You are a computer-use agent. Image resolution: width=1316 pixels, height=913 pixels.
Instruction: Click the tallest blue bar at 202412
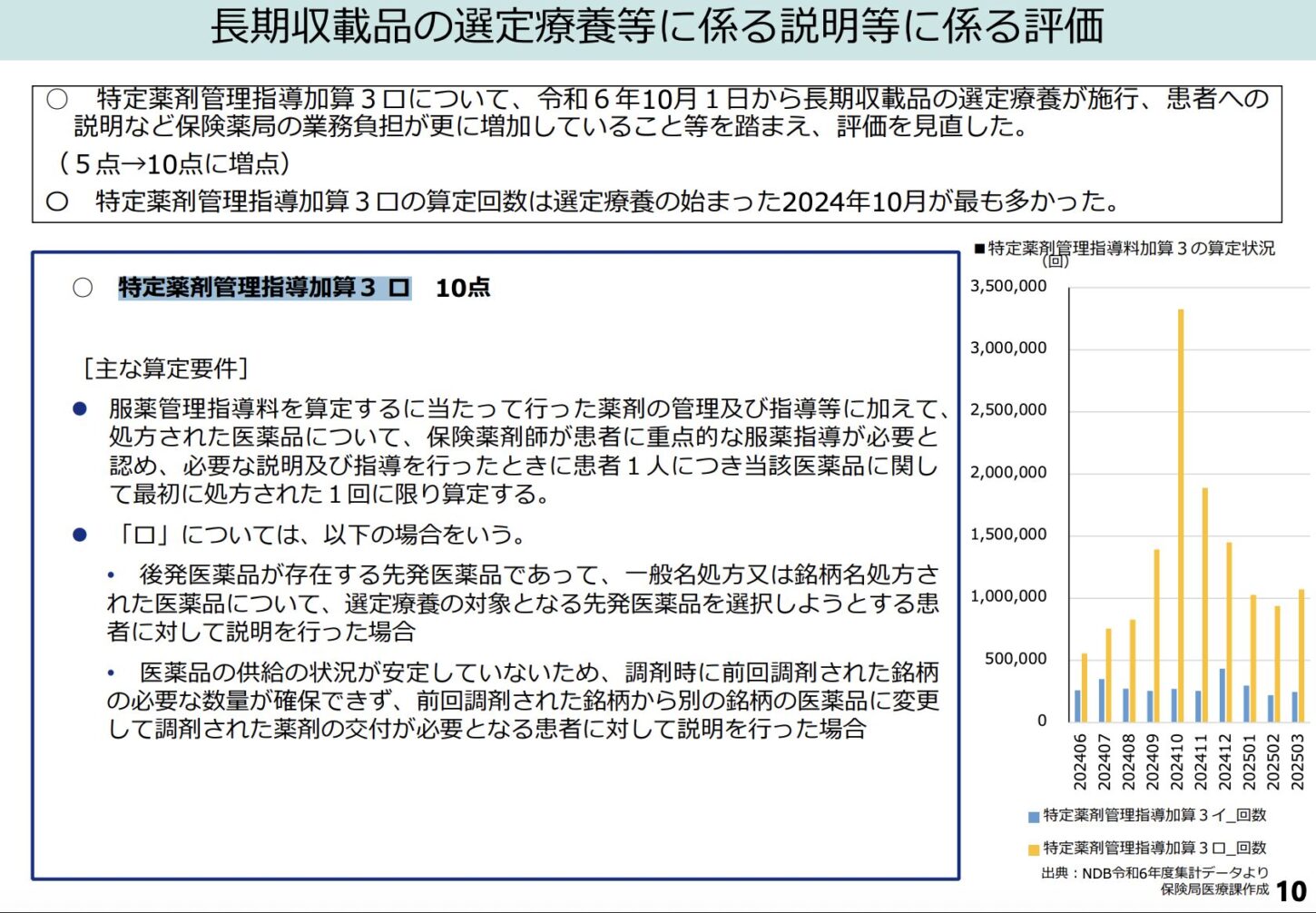click(1222, 694)
